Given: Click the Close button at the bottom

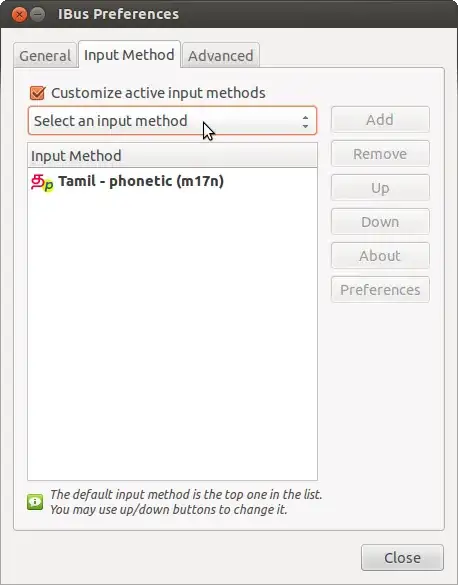Looking at the screenshot, I should (x=402, y=558).
